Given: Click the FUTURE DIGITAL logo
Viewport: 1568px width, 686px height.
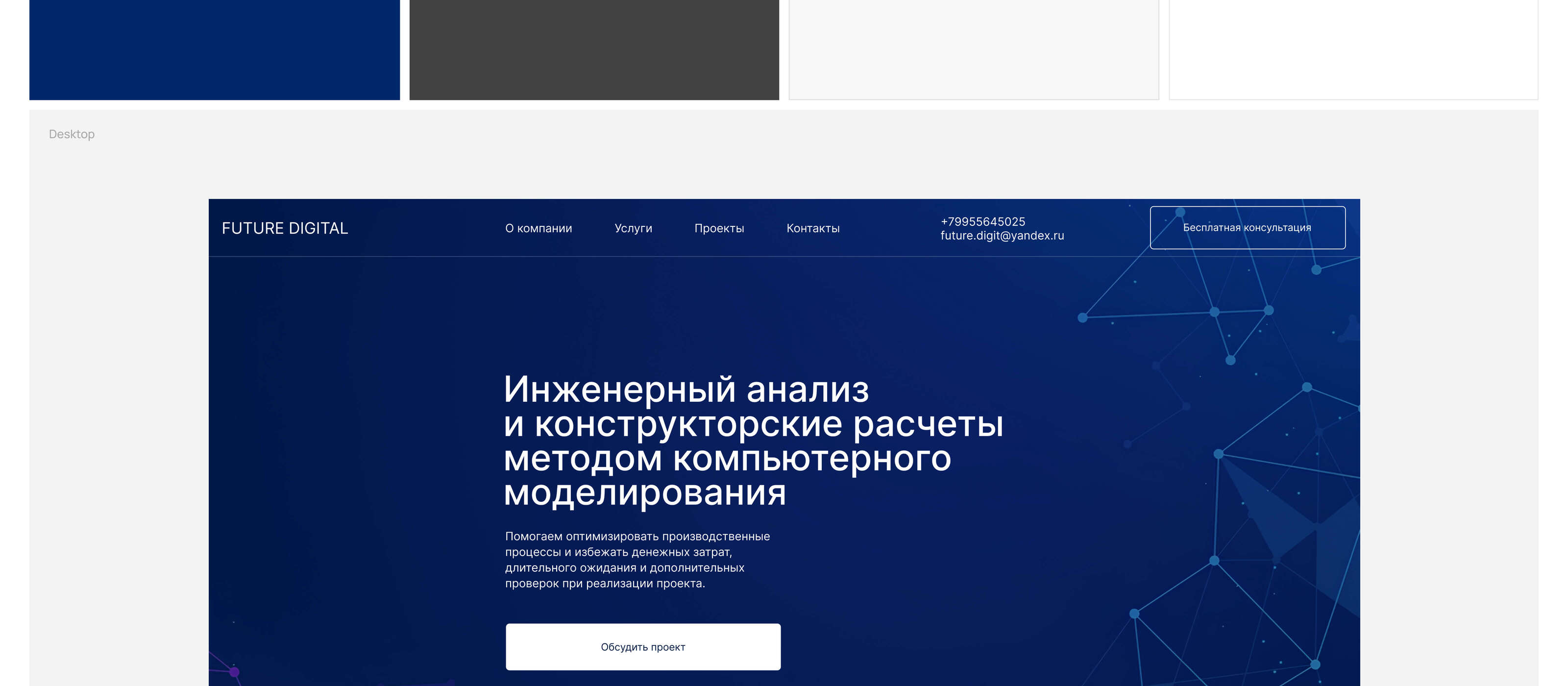Looking at the screenshot, I should click(285, 228).
